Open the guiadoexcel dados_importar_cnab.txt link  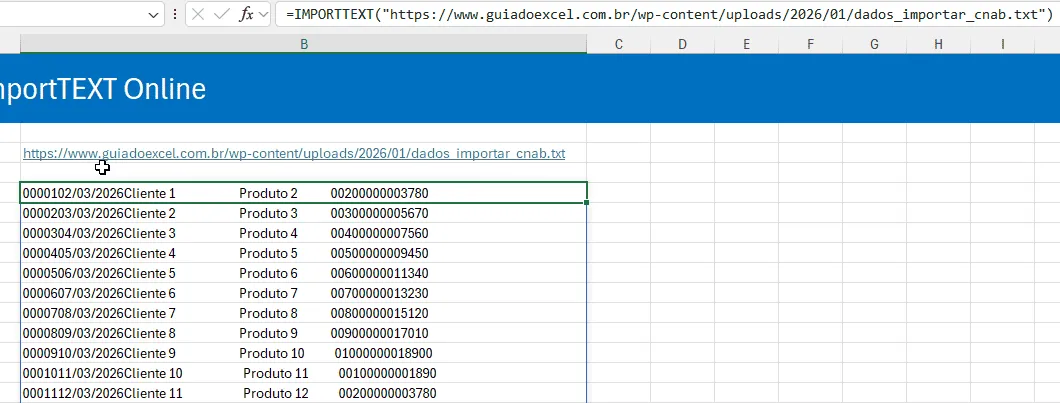294,153
